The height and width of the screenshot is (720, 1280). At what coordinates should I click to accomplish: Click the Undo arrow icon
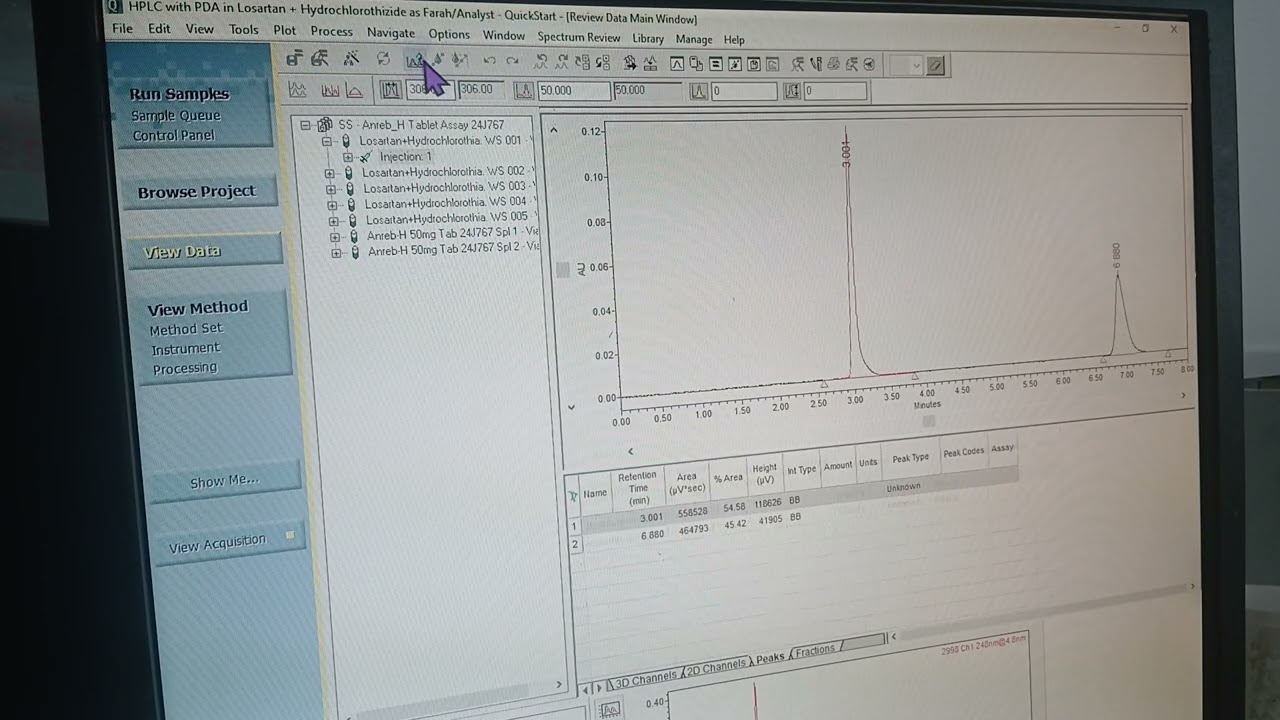click(x=489, y=61)
